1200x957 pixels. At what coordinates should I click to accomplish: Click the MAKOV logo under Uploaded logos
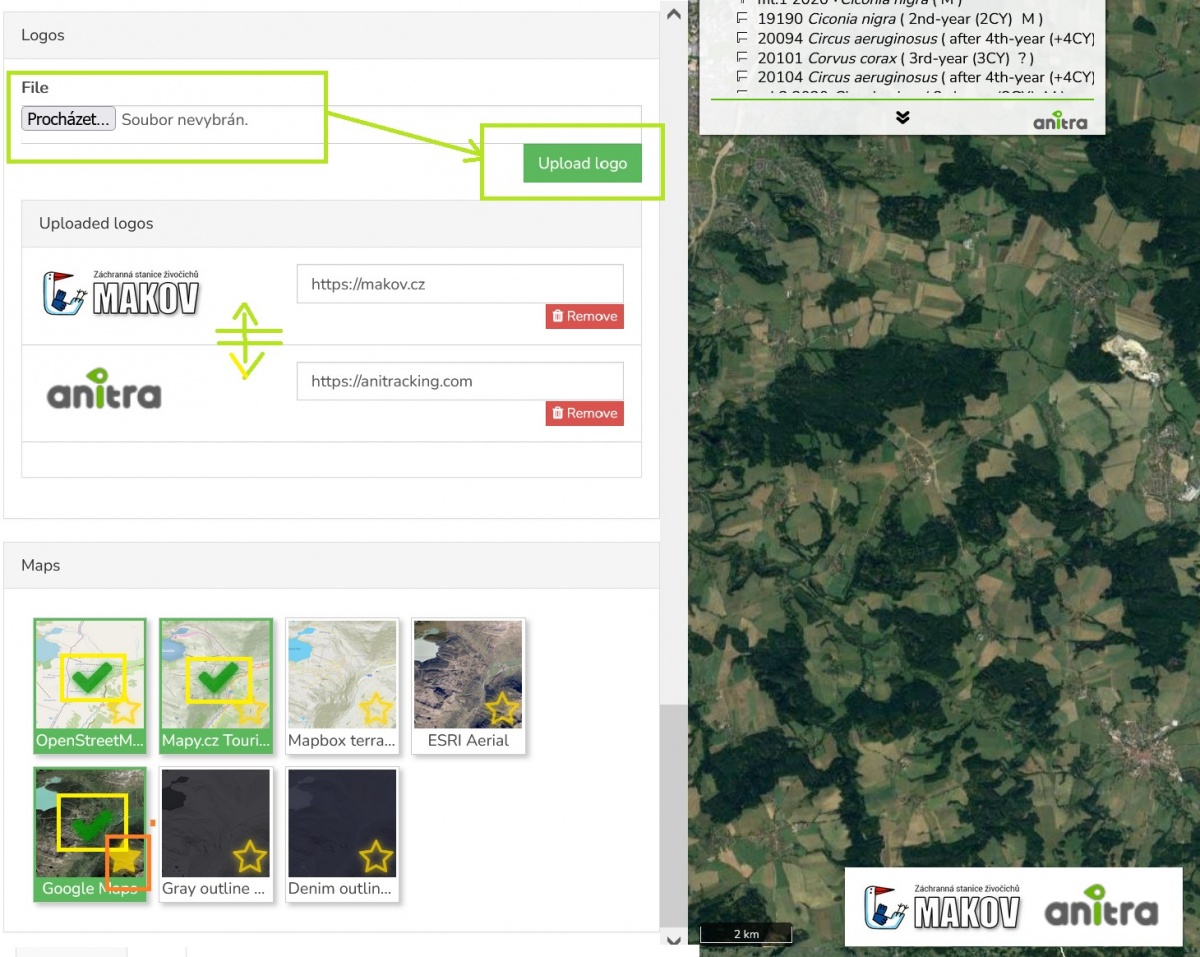(x=120, y=290)
